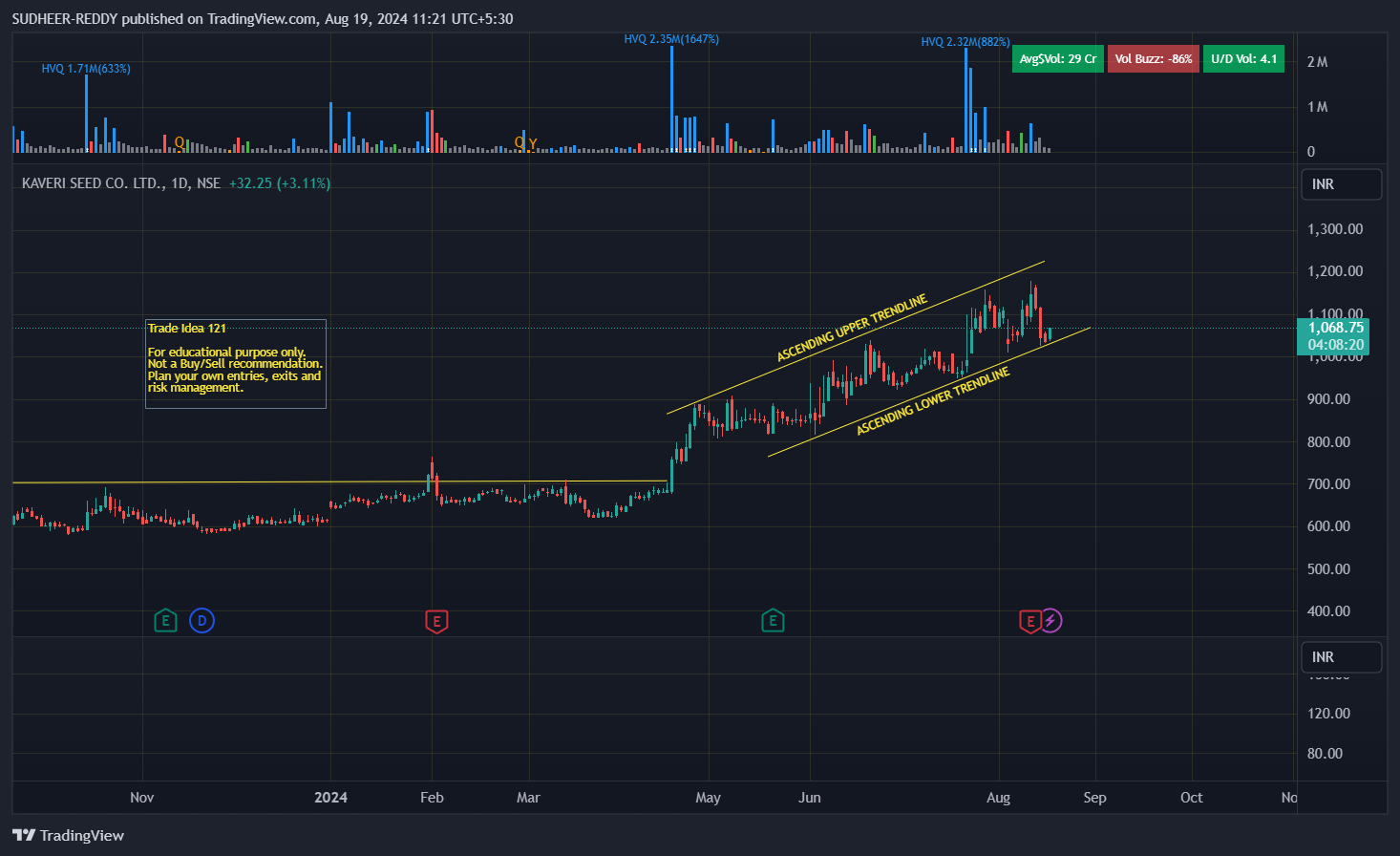Click the lower INR currency button
This screenshot has height=856, width=1400.
1341,657
